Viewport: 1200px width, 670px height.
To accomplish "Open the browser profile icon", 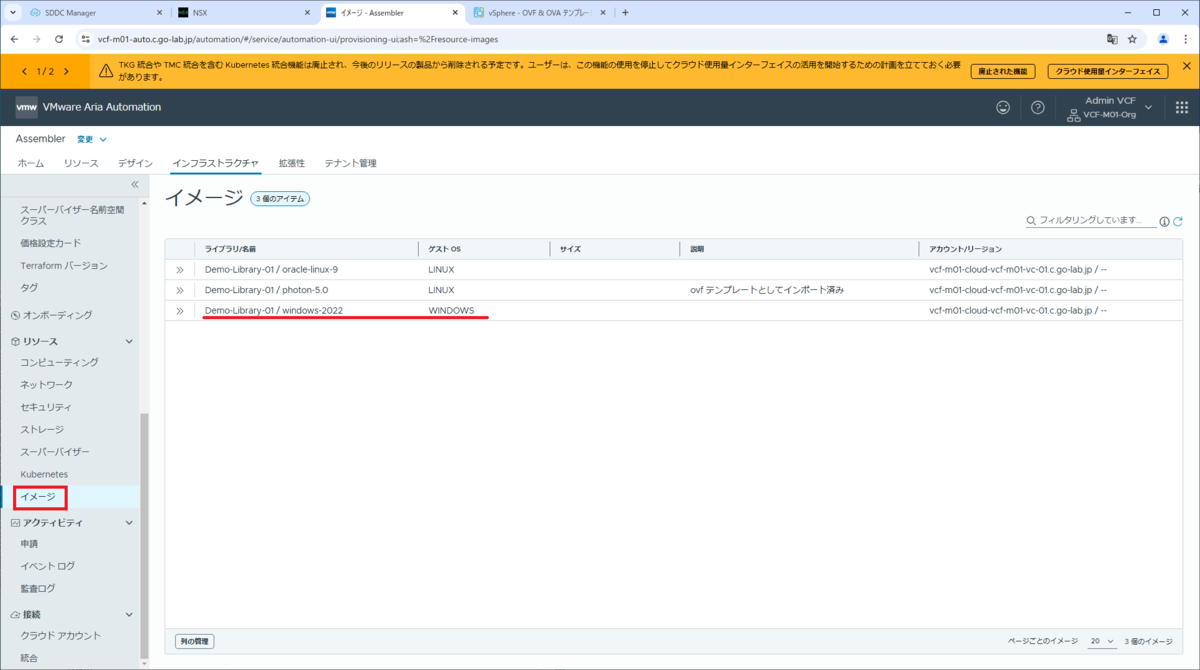I will 1163,39.
